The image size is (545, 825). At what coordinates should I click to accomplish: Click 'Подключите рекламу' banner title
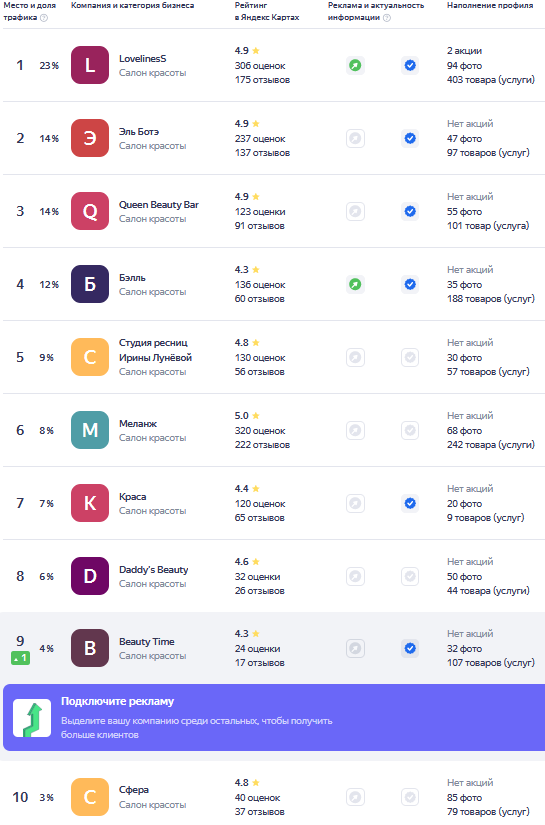point(117,701)
